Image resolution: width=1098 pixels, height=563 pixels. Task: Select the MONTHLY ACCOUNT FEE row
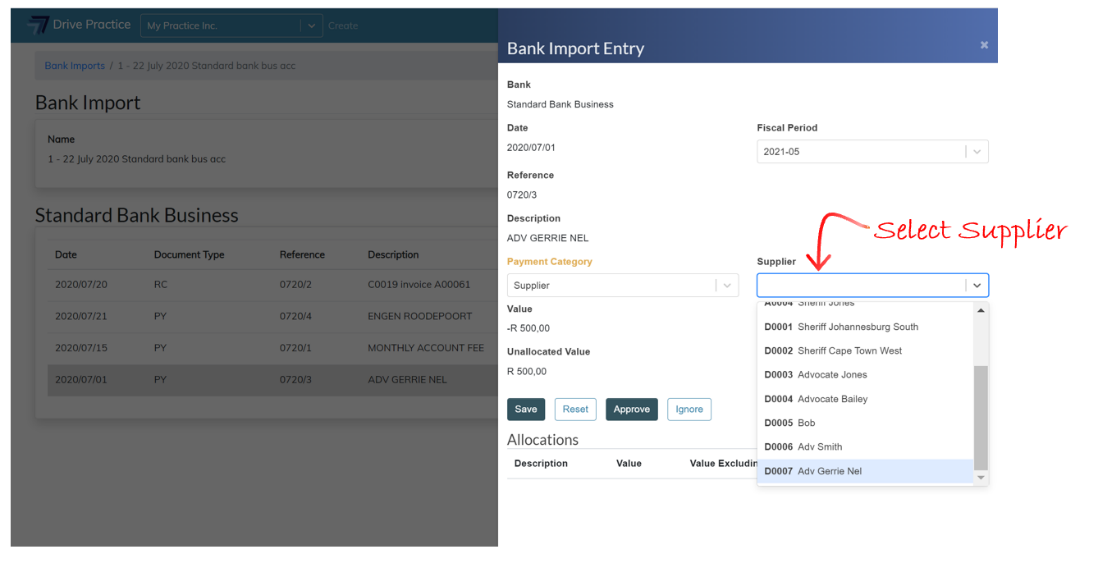272,348
